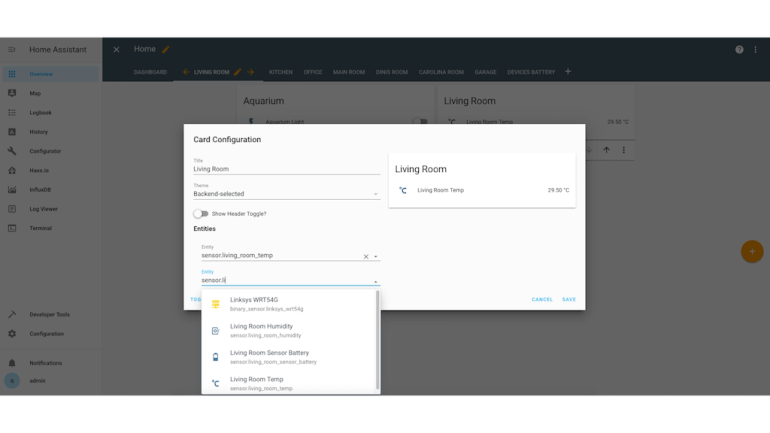Screen dimensions: 770x433
Task: Select Linksys WRT54G from suggestions
Action: (x=289, y=304)
